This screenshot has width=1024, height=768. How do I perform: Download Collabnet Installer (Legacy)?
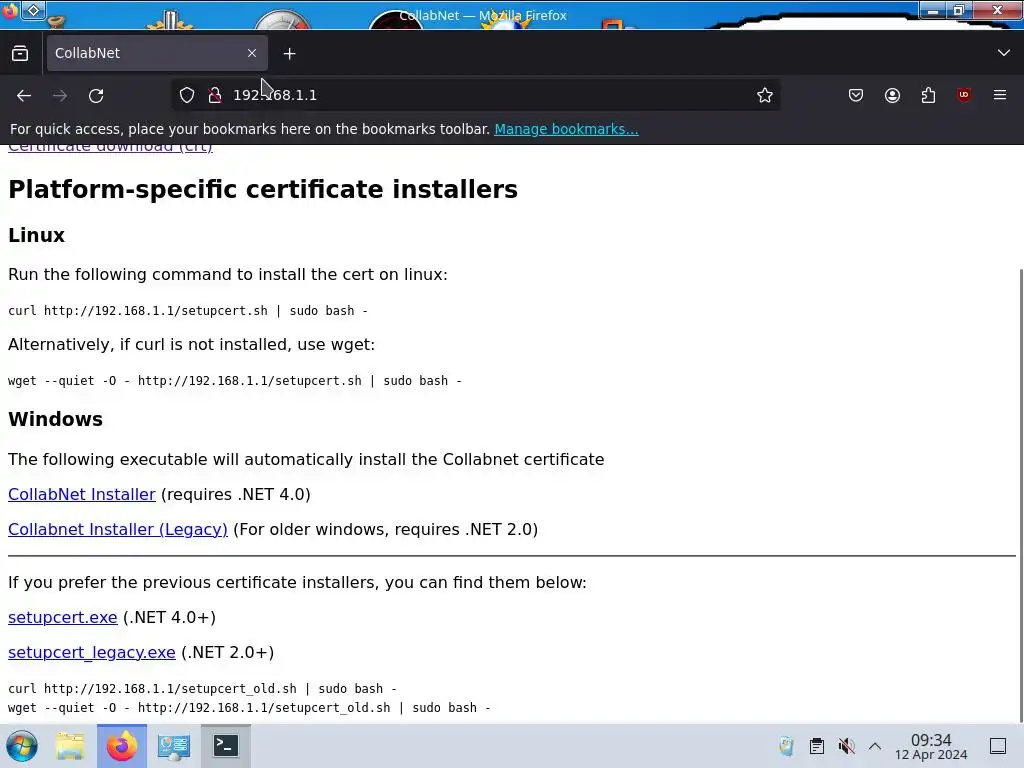[118, 530]
